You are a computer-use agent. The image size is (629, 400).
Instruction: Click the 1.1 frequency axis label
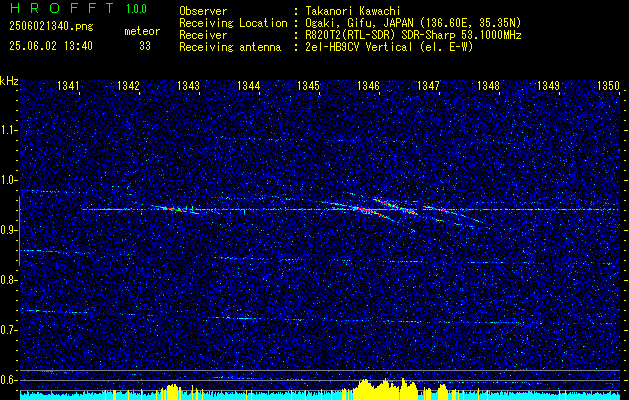8,130
